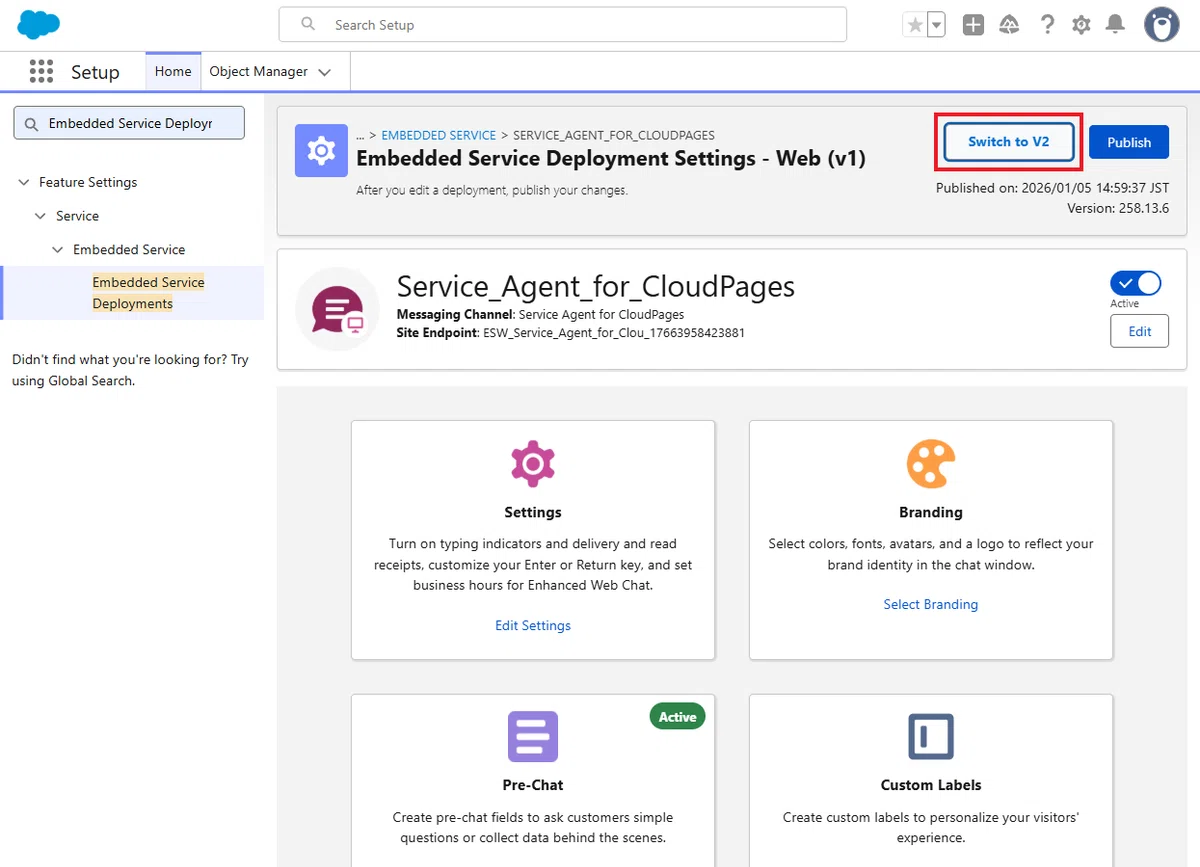
Task: Open the App Launcher grid icon
Action: coord(41,71)
